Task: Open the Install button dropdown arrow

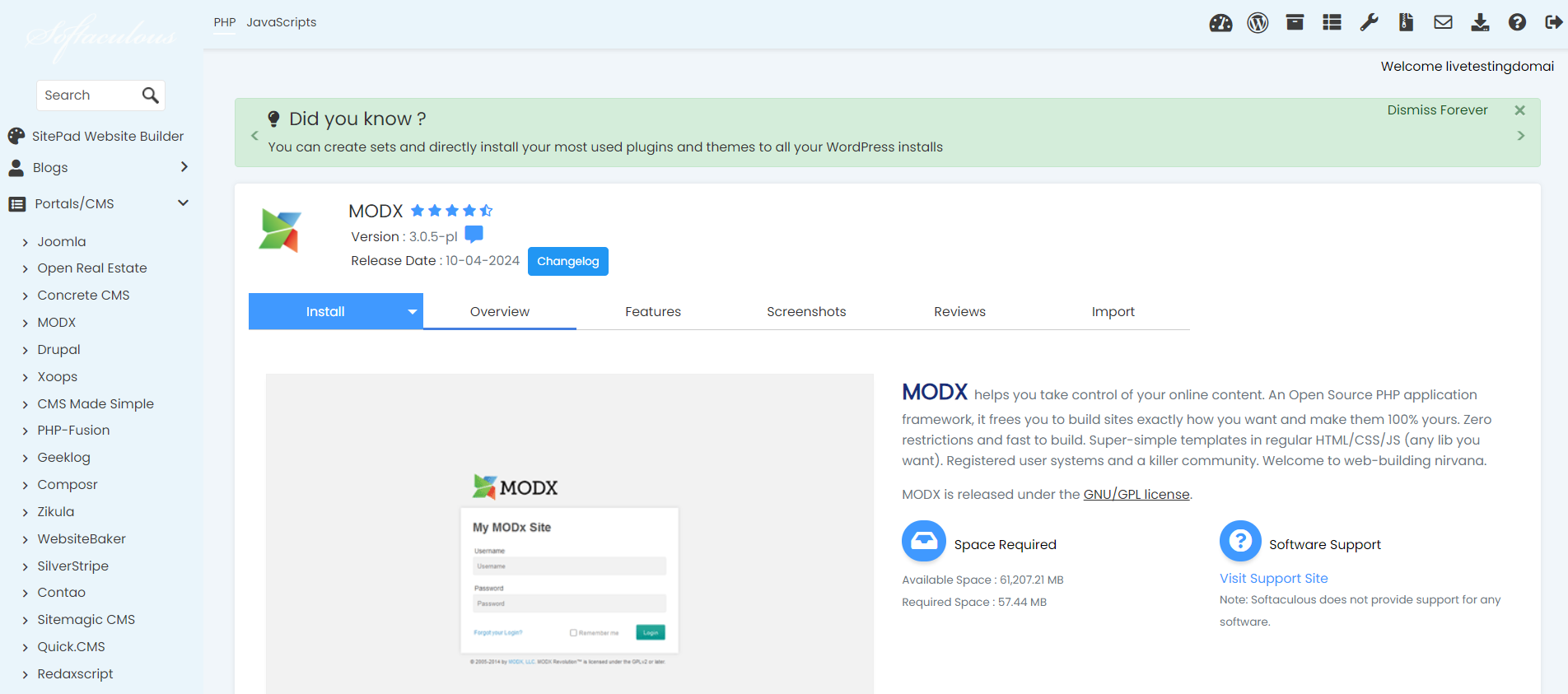Action: pos(413,311)
